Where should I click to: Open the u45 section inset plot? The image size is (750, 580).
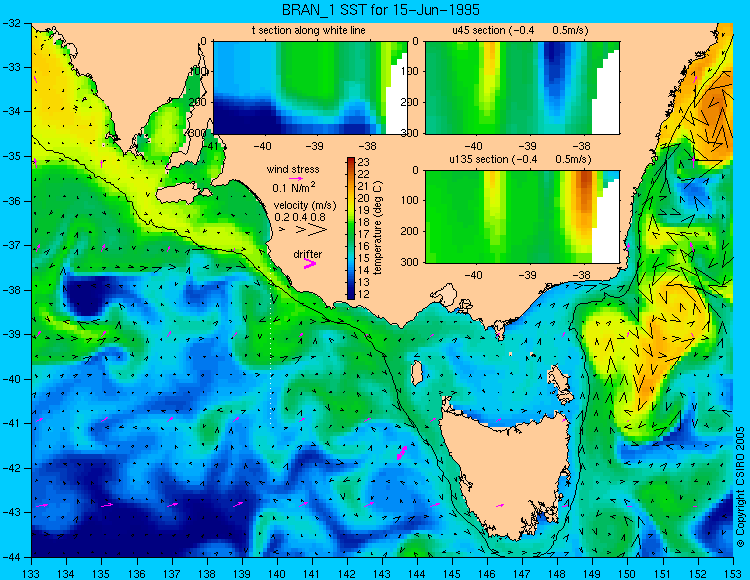click(x=522, y=88)
